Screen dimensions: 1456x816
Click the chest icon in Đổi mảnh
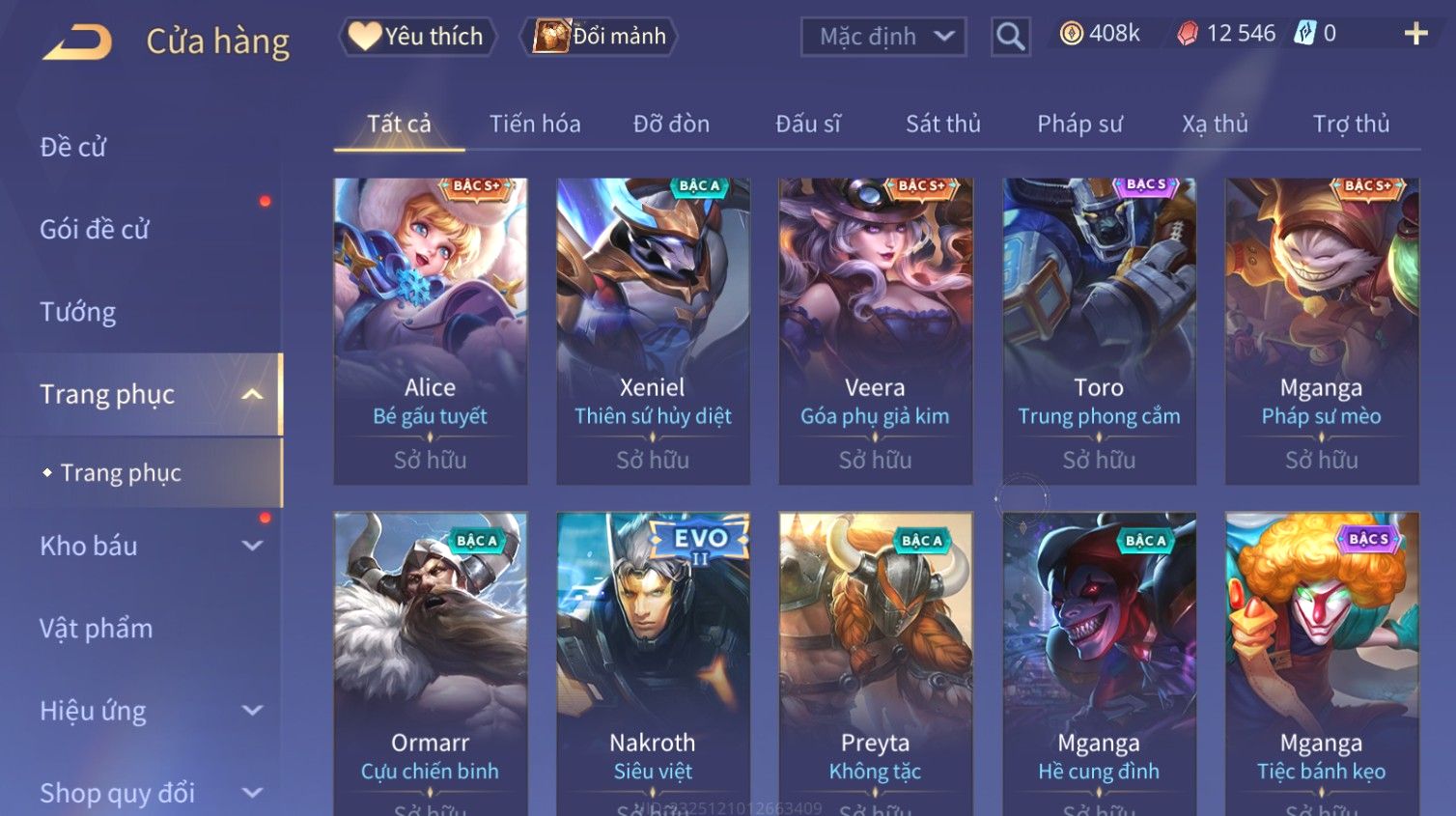coord(551,36)
